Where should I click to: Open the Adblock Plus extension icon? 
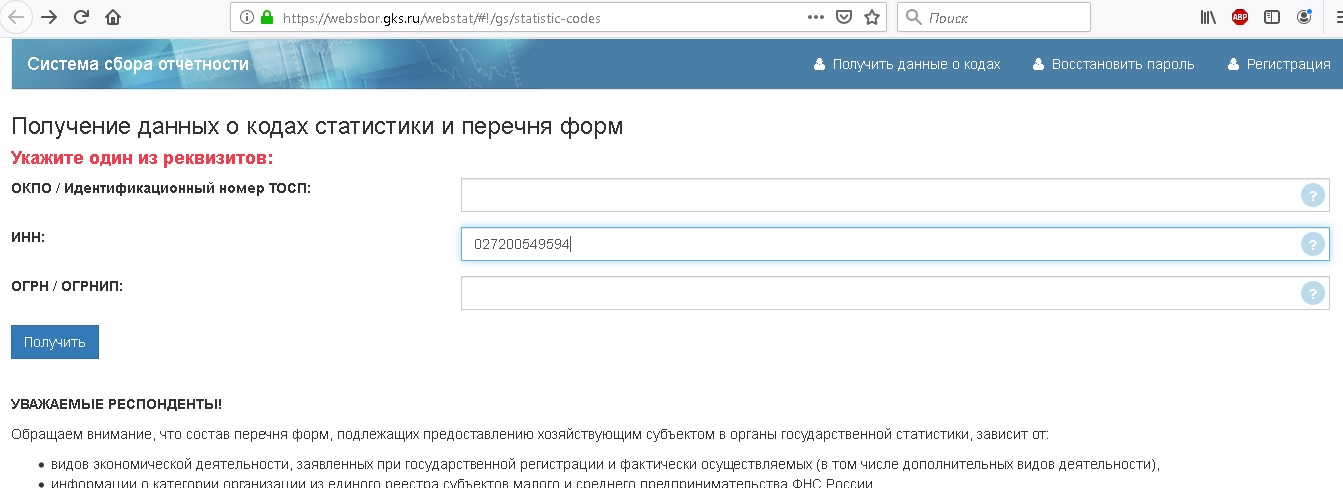pos(1240,17)
